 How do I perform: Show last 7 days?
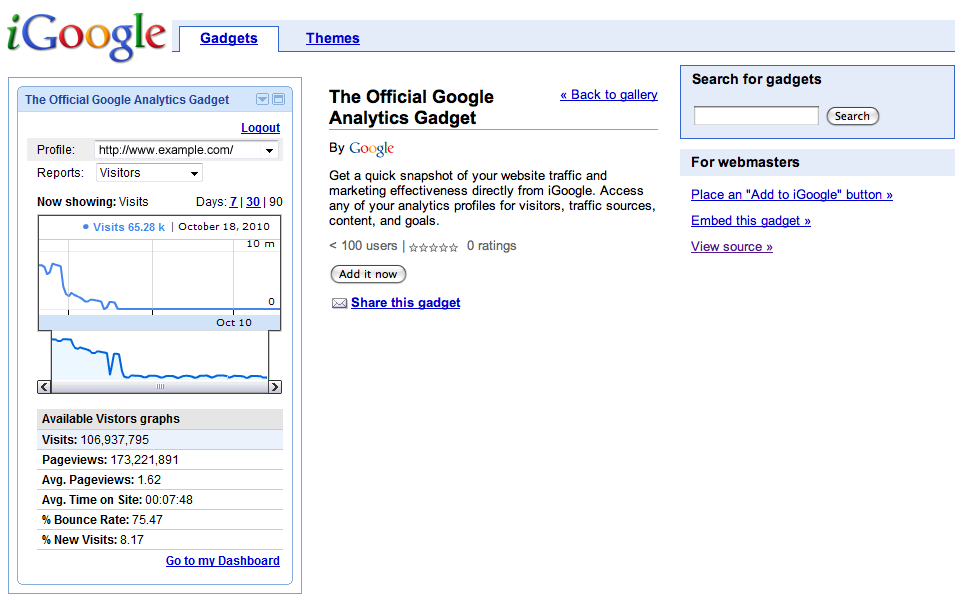(233, 201)
